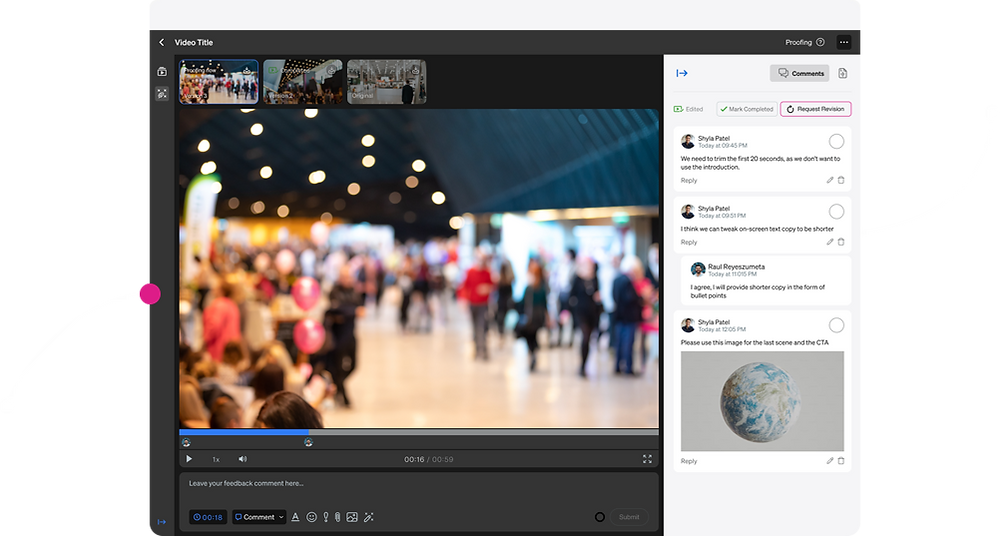Click Shyla Patel's avatar on the 09:45 PM comment
Image resolution: width=1000 pixels, height=536 pixels.
click(688, 141)
